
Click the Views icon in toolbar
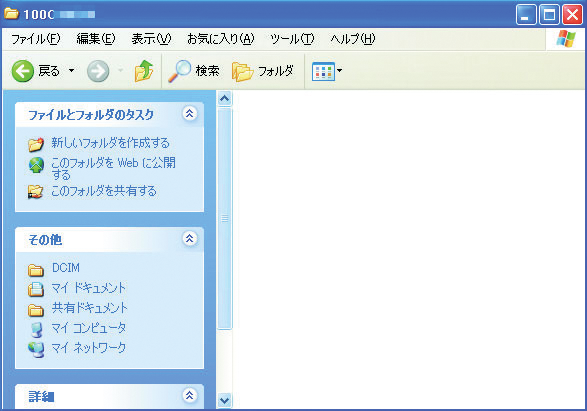[x=323, y=71]
